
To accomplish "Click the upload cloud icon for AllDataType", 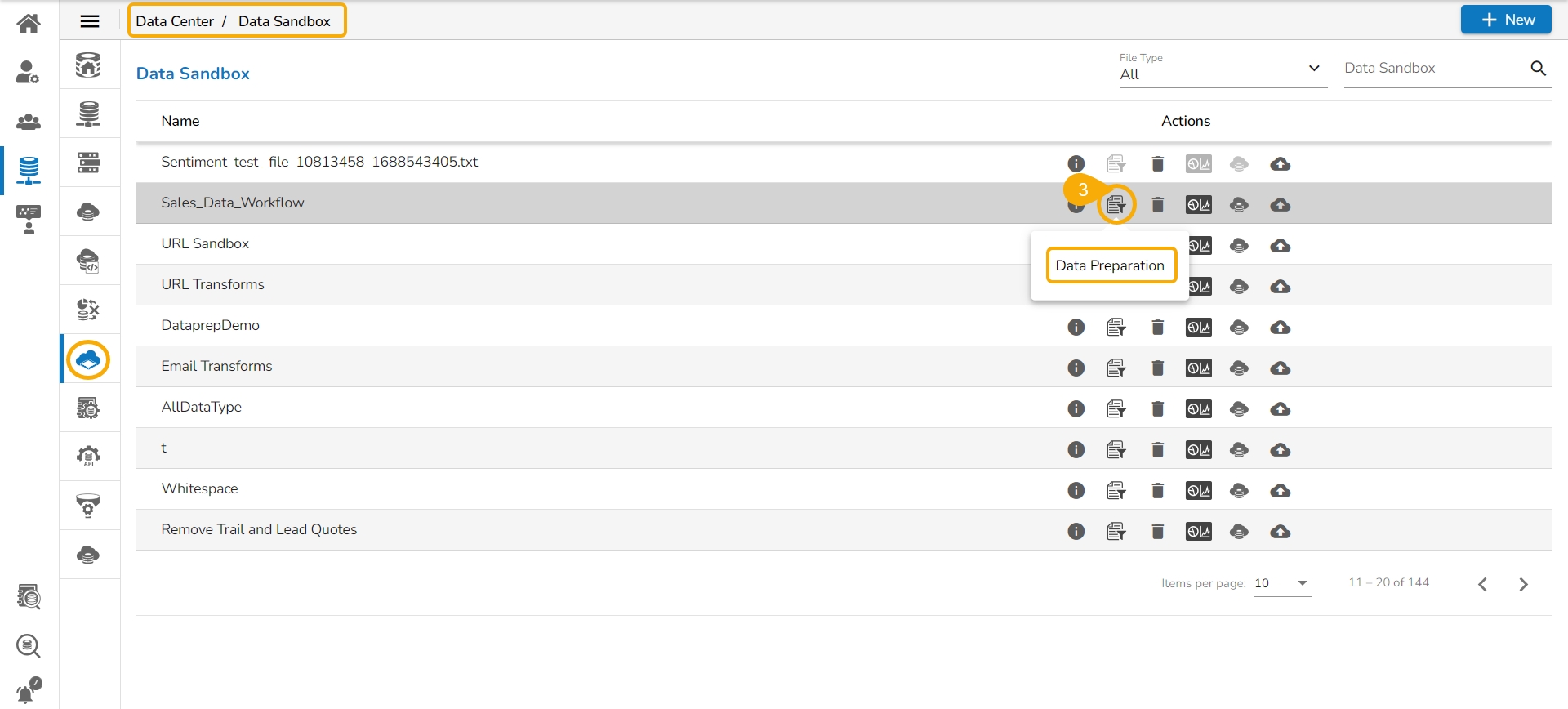I will [1281, 409].
